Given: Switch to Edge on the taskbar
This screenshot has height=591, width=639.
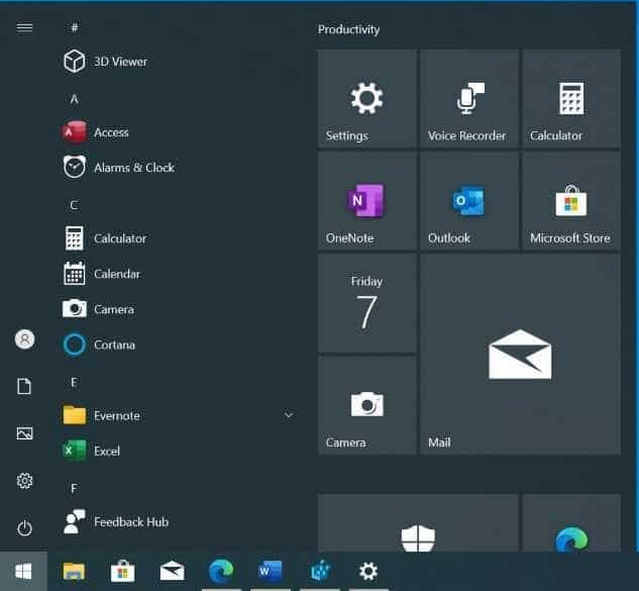Looking at the screenshot, I should point(221,571).
